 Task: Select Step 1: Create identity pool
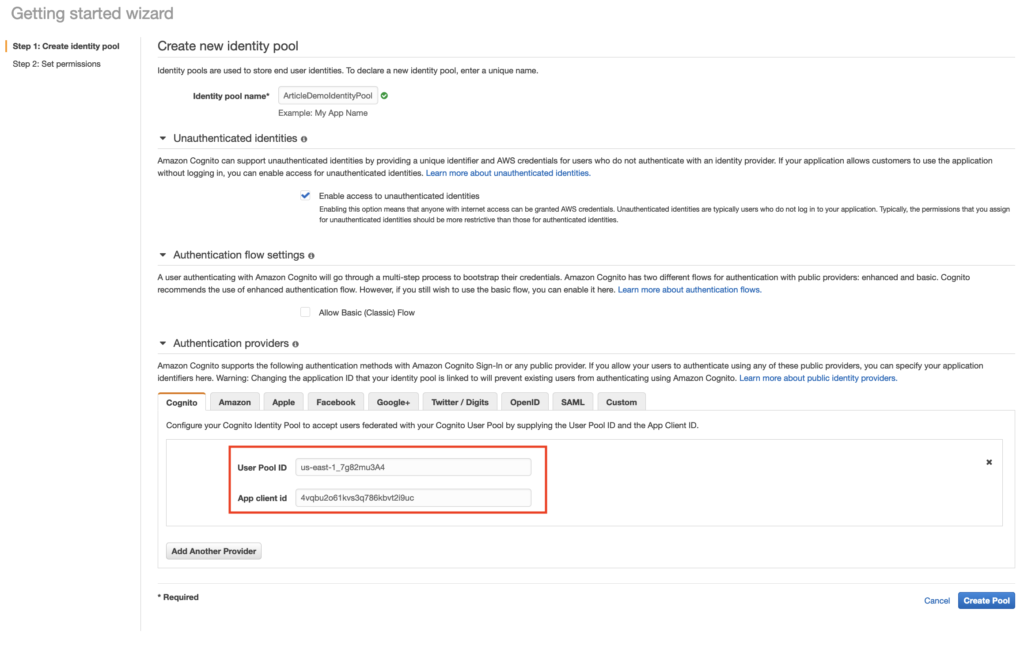(66, 46)
